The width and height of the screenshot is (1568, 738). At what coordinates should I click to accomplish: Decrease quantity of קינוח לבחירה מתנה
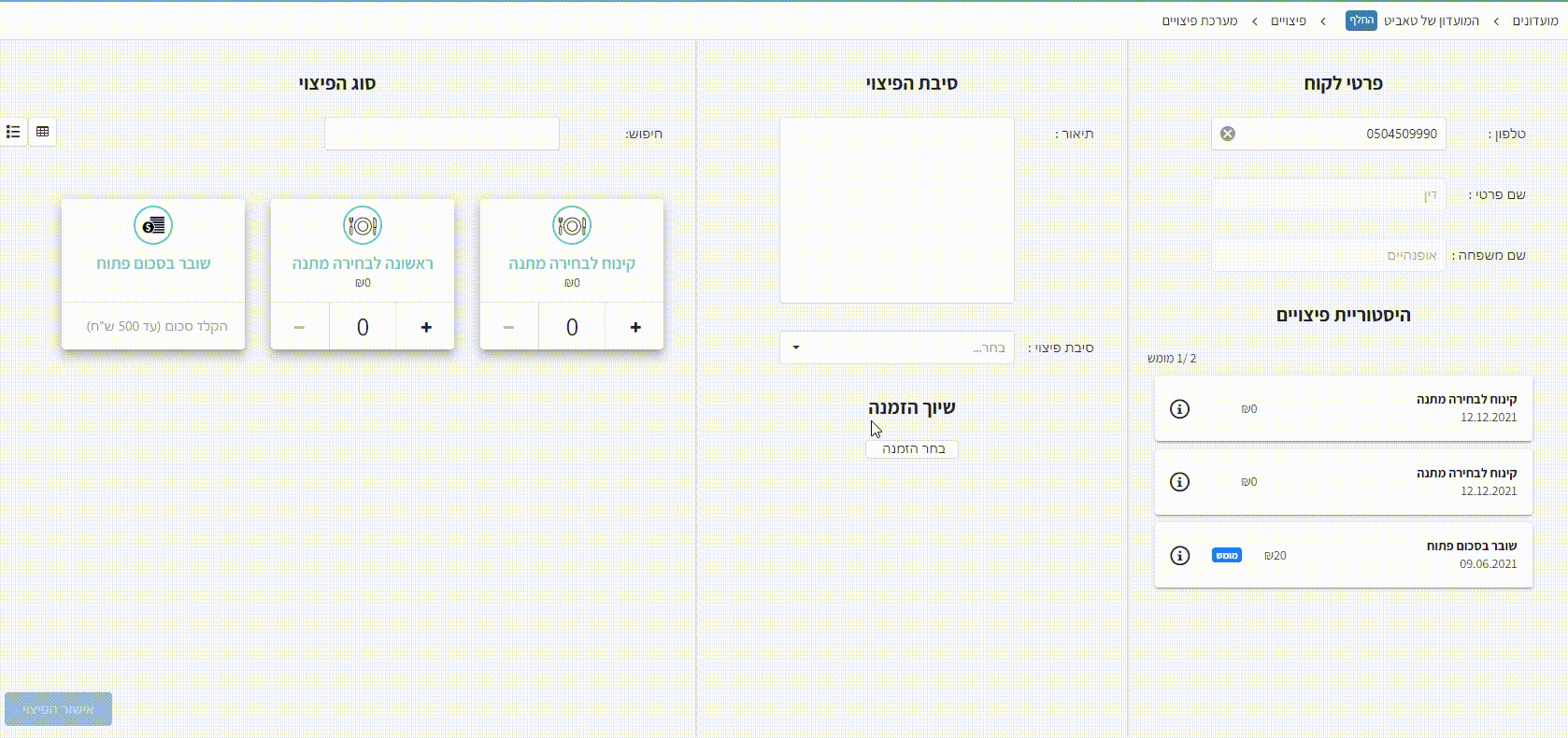tap(508, 327)
